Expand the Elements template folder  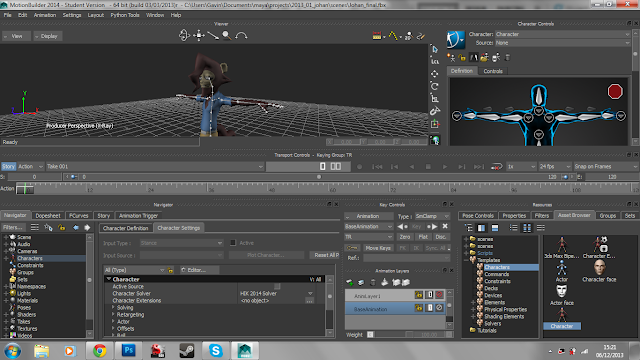[x=473, y=302]
